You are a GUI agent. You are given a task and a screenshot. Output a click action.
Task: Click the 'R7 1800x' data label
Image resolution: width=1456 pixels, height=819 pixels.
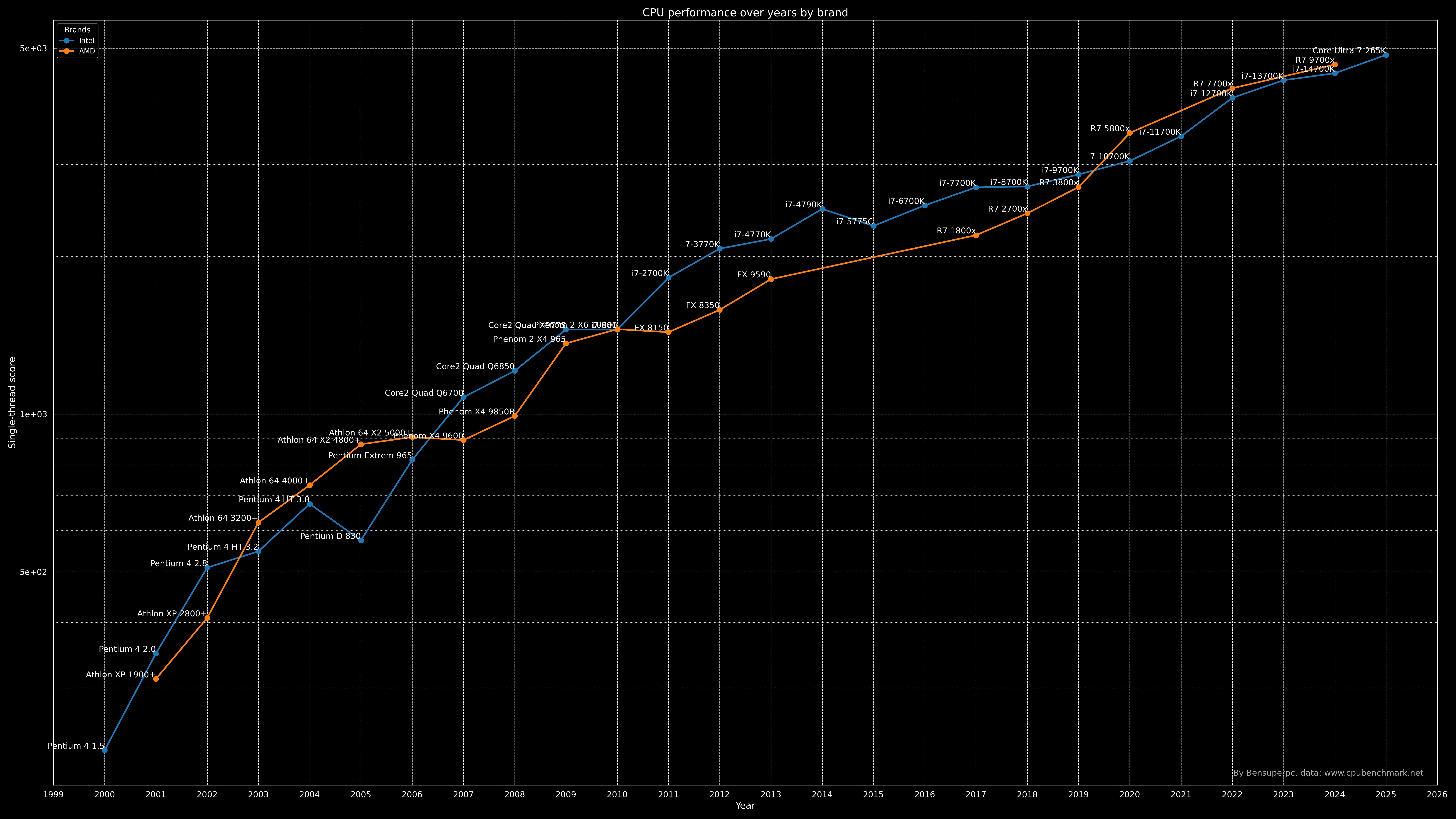click(x=956, y=231)
